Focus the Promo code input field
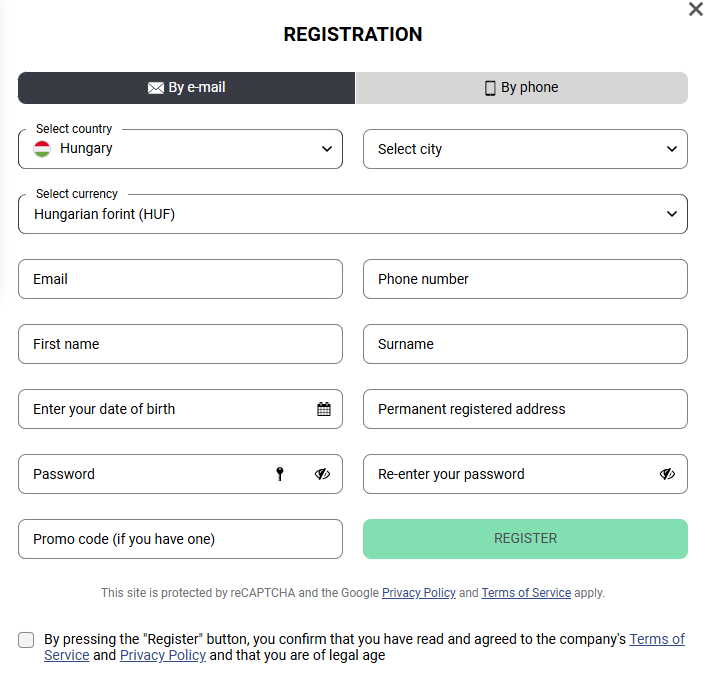The height and width of the screenshot is (689, 706). point(181,539)
